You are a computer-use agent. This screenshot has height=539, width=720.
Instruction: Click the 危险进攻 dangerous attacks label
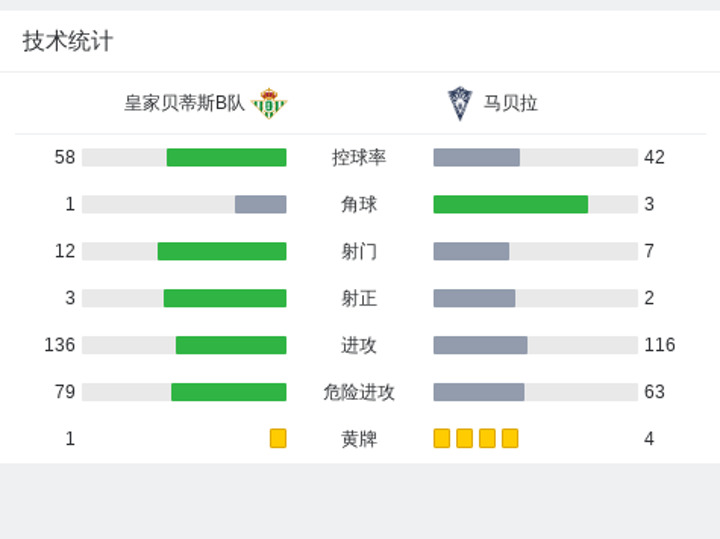pyautogui.click(x=359, y=392)
